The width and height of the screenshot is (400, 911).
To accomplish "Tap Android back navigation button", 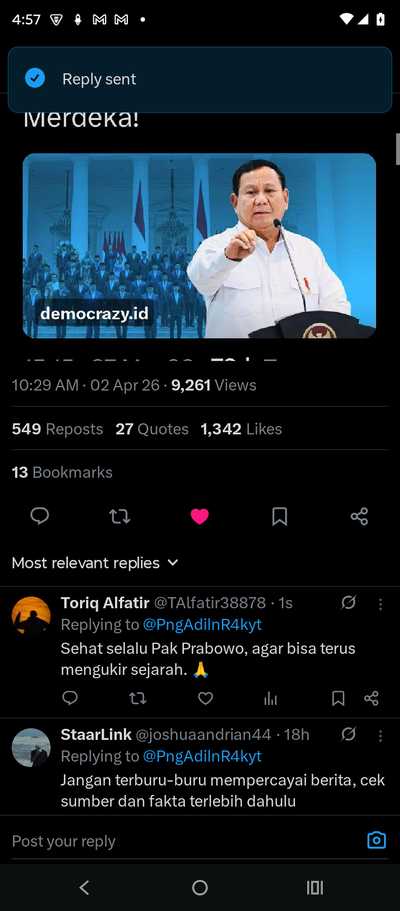I will pos(84,887).
